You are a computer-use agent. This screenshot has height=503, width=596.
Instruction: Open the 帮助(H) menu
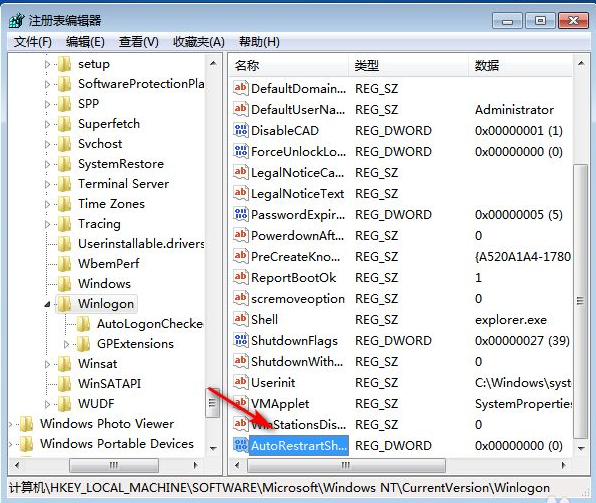259,41
